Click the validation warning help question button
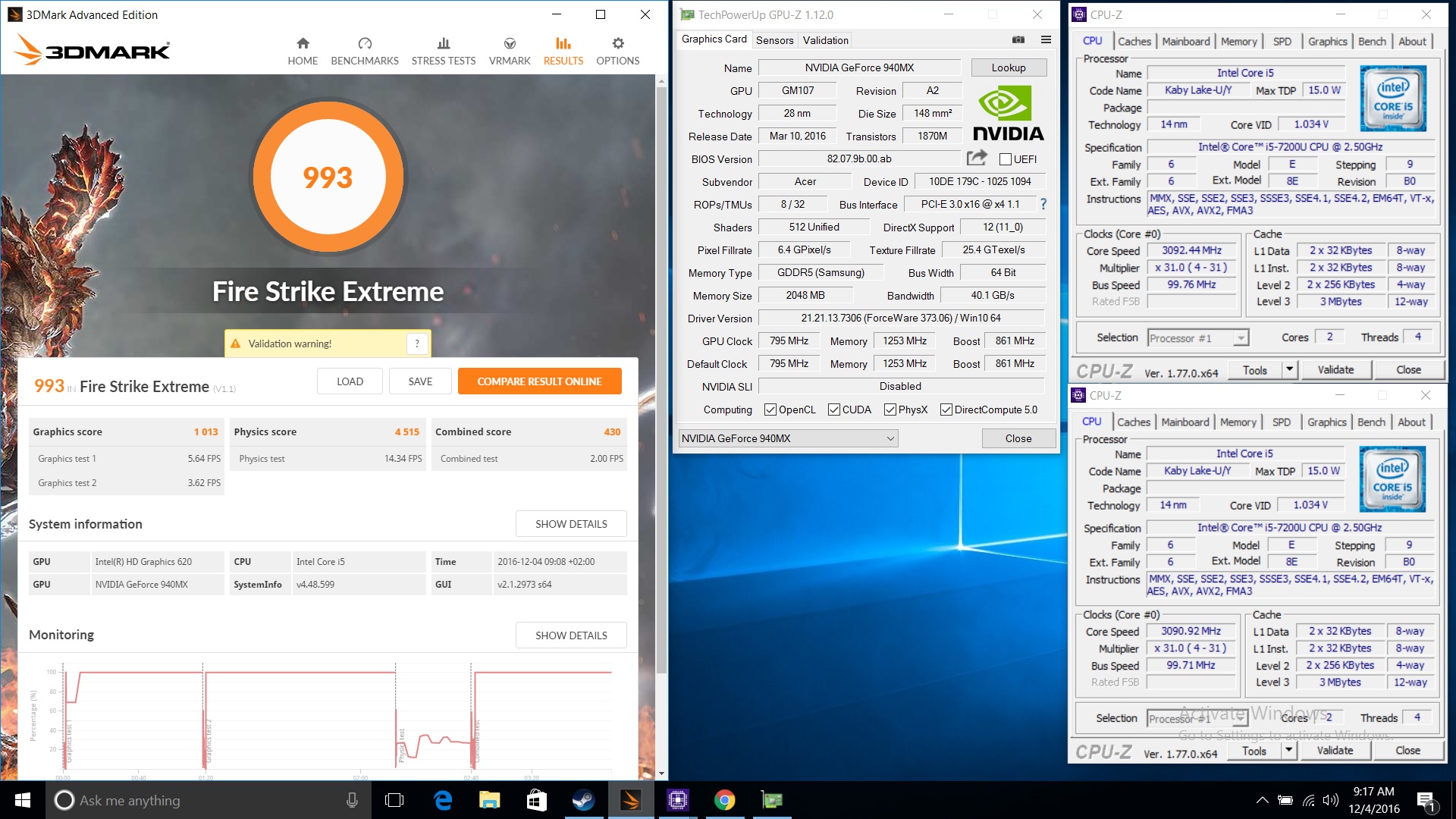 (x=416, y=344)
